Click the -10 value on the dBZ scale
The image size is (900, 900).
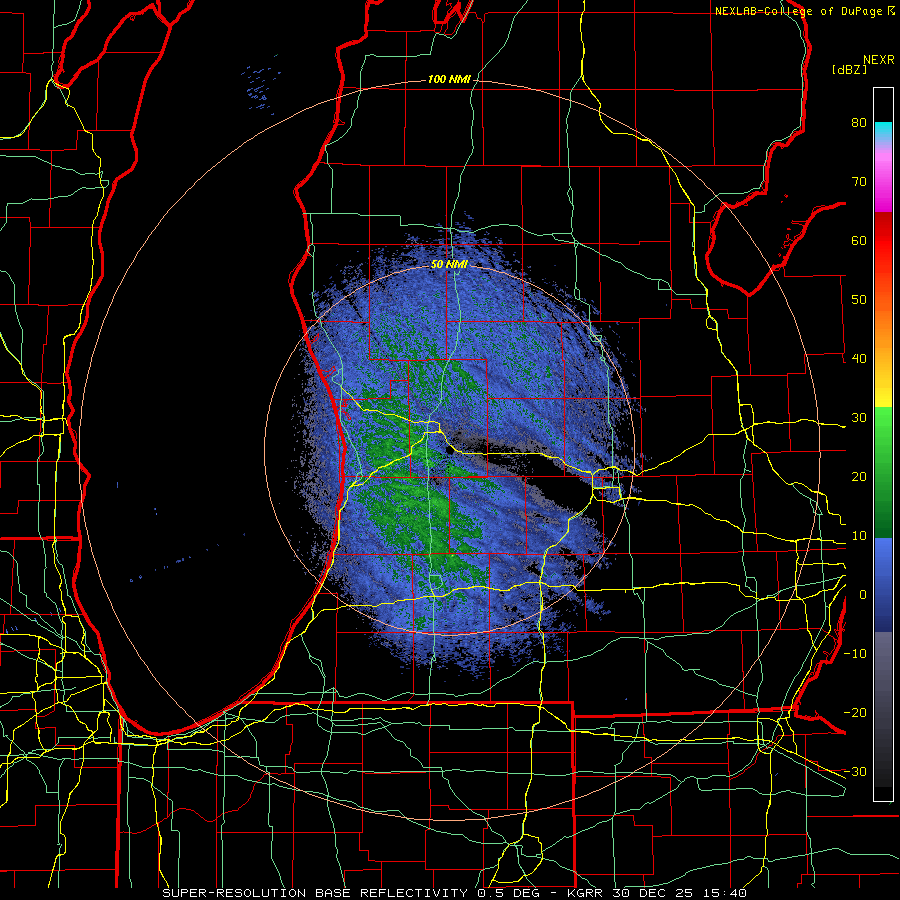(x=855, y=654)
